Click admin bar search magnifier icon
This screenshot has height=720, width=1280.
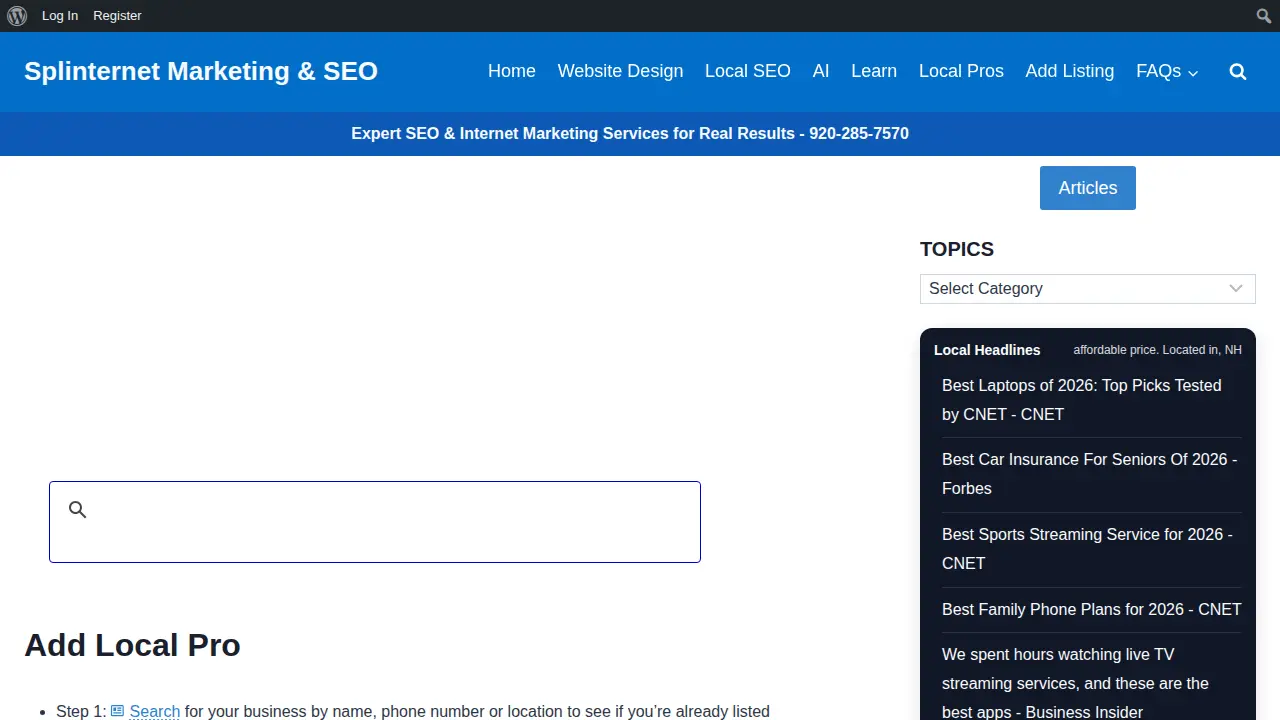(x=1264, y=16)
